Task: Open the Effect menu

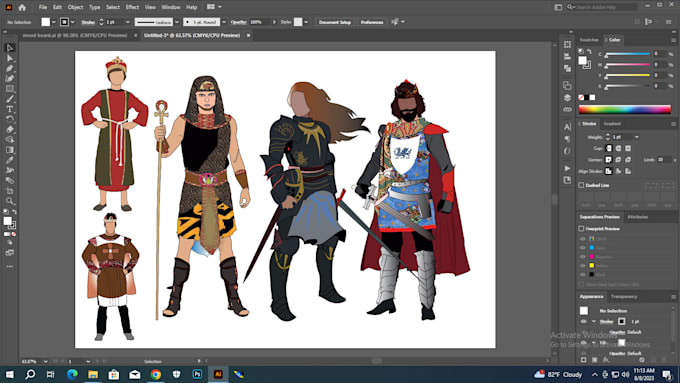Action: 132,7
